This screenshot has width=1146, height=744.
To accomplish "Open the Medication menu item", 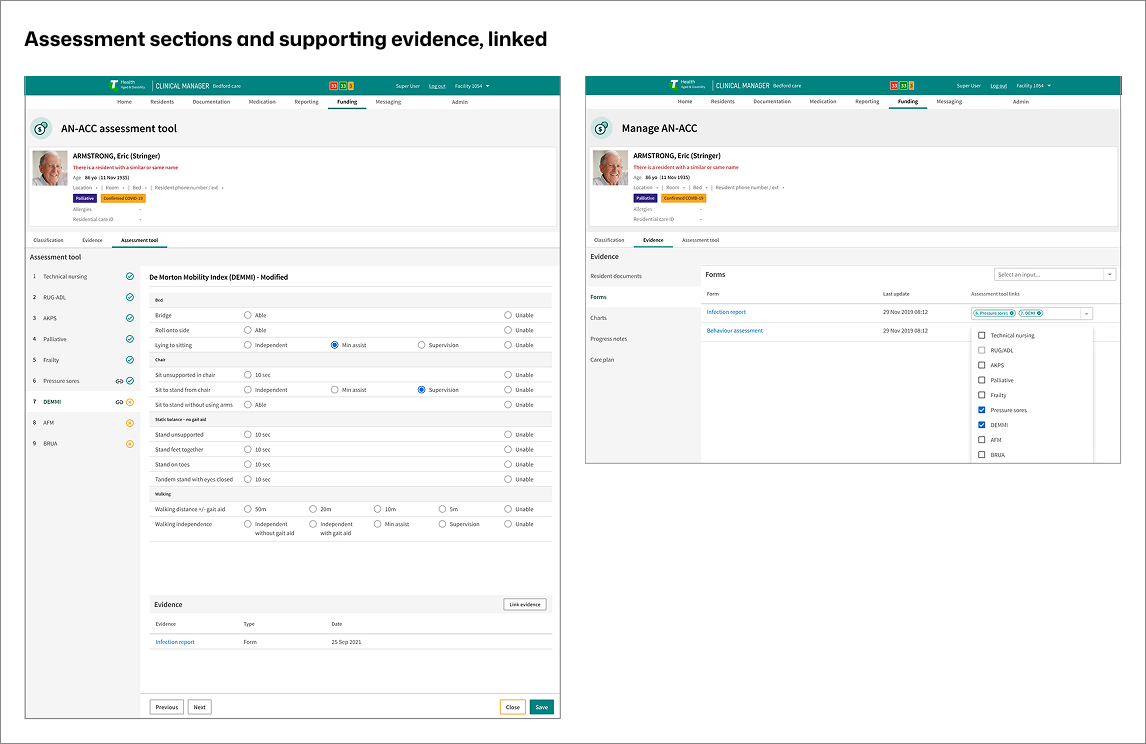I will click(261, 101).
